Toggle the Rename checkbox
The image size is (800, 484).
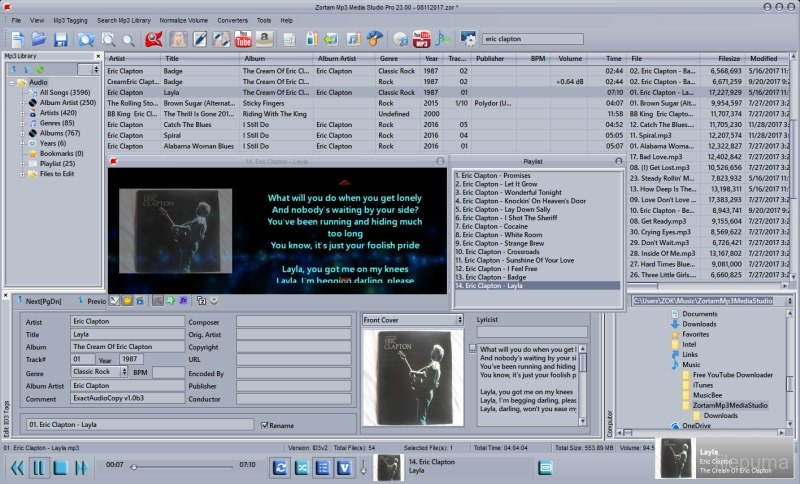click(x=263, y=425)
